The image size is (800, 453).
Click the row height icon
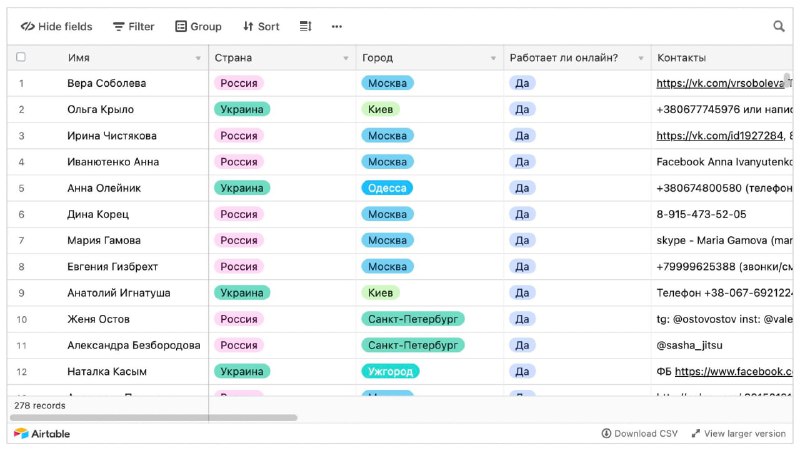coord(305,26)
